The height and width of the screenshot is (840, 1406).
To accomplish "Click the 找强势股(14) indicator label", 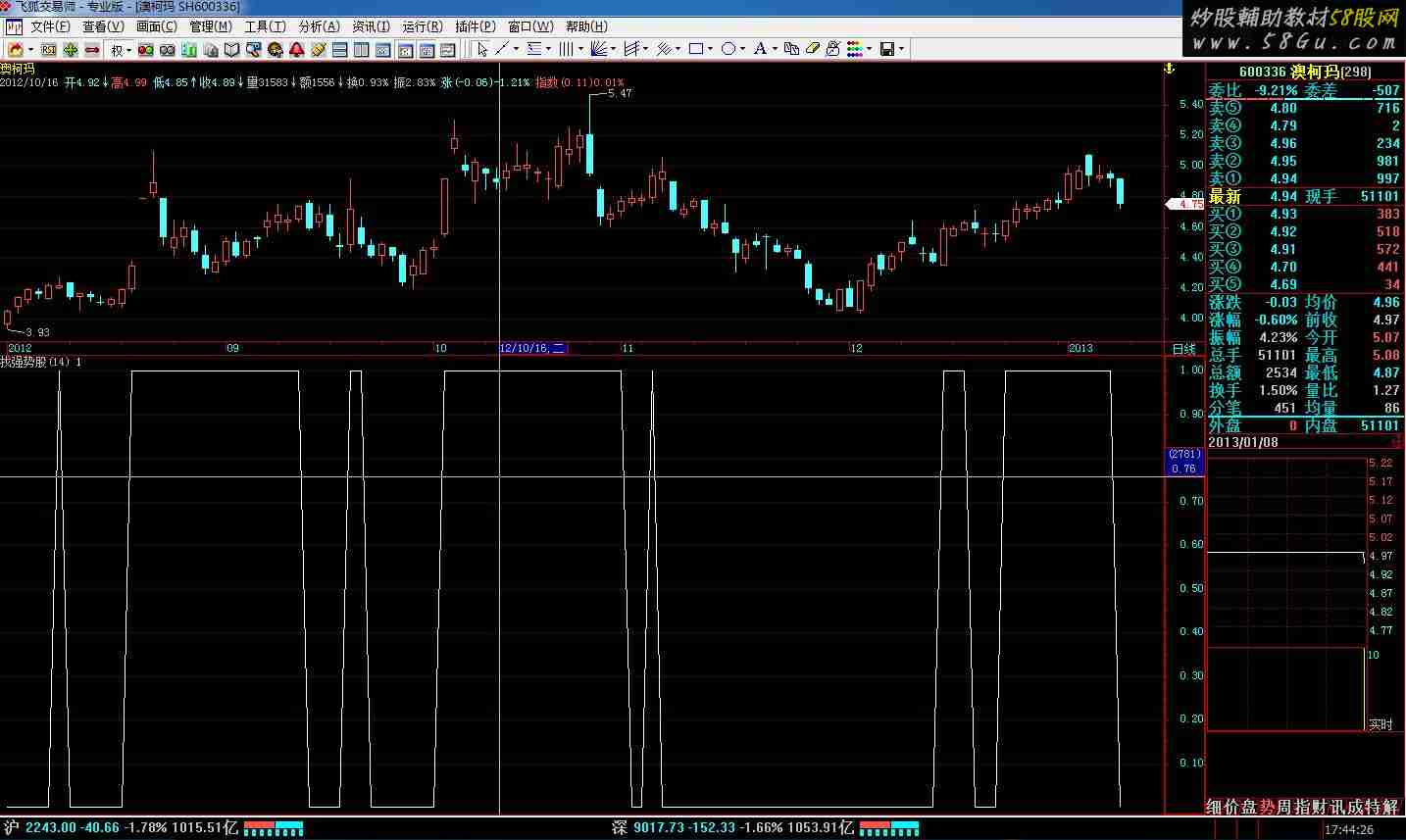I will pyautogui.click(x=35, y=362).
